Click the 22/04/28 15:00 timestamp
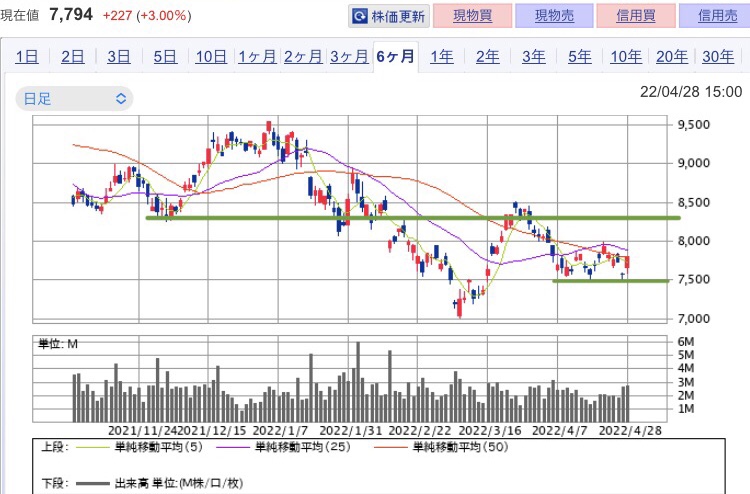This screenshot has height=494, width=750. click(691, 91)
